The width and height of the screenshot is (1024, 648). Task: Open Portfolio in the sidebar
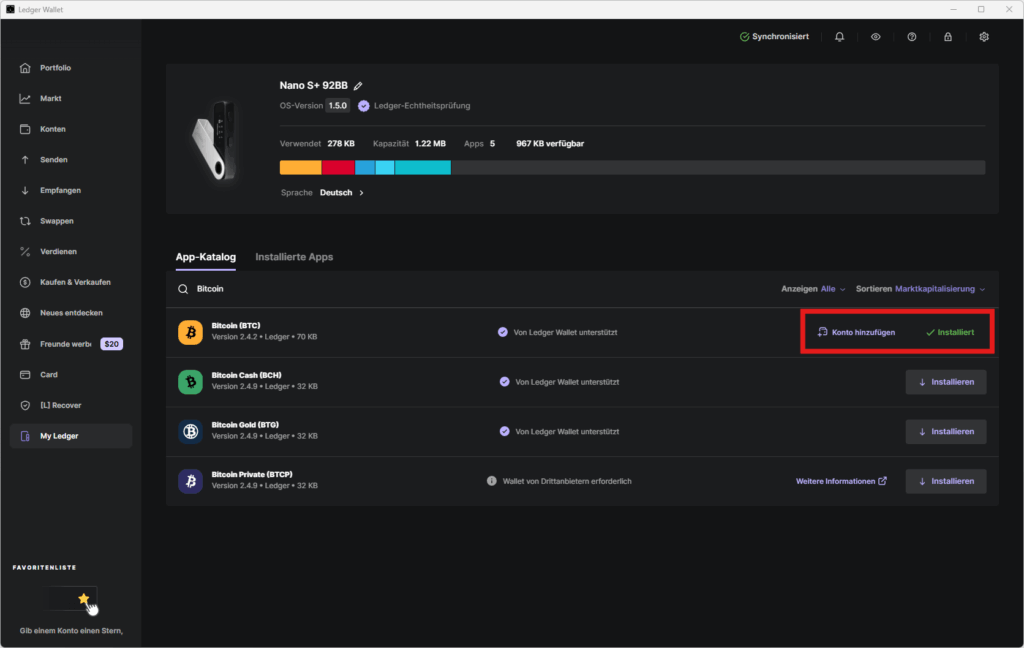55,68
